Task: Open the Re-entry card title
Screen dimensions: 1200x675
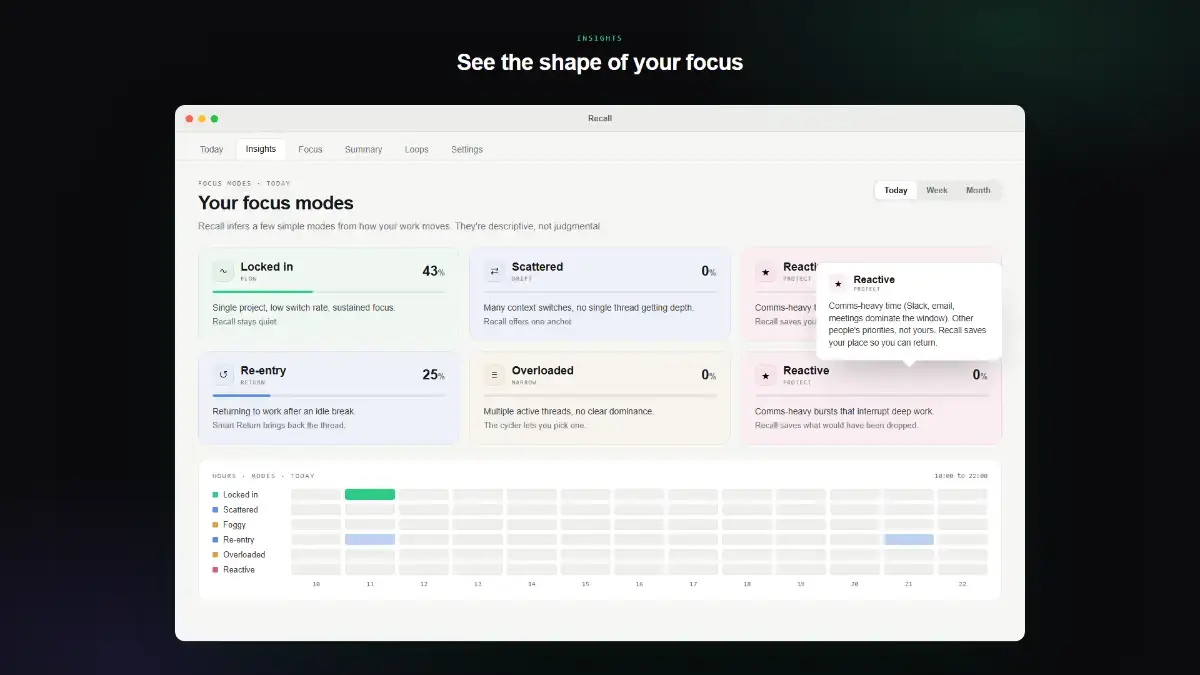Action: 263,370
